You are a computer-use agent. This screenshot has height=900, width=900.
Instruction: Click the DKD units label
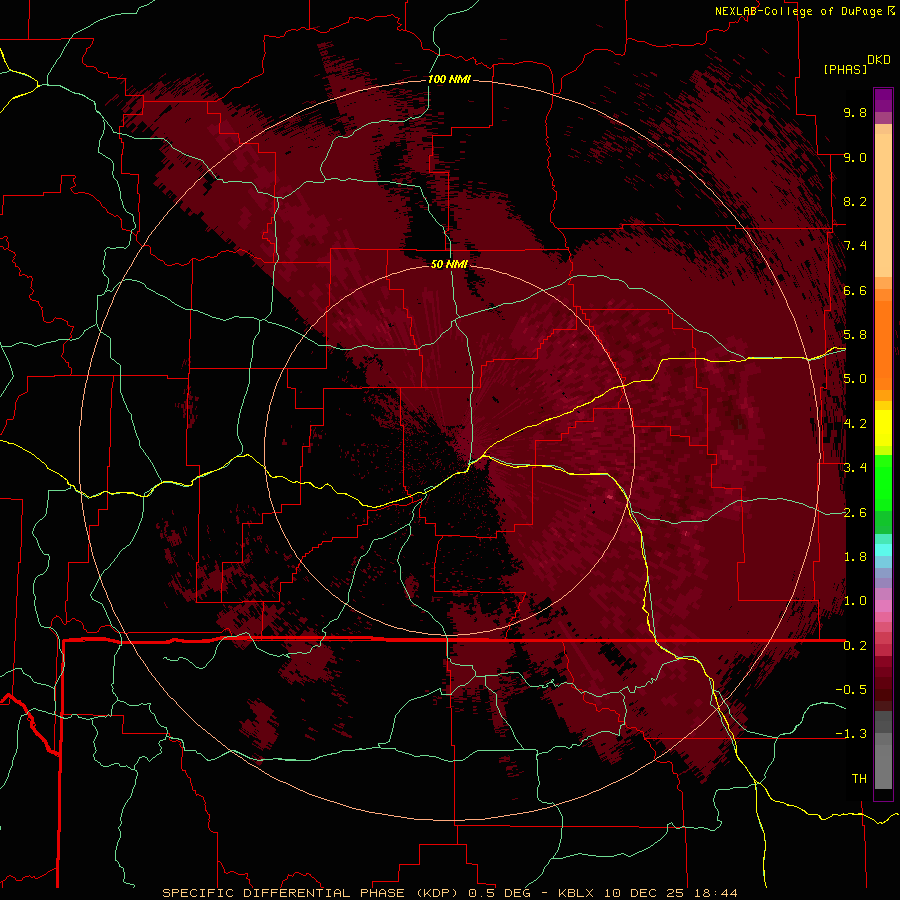[x=879, y=60]
